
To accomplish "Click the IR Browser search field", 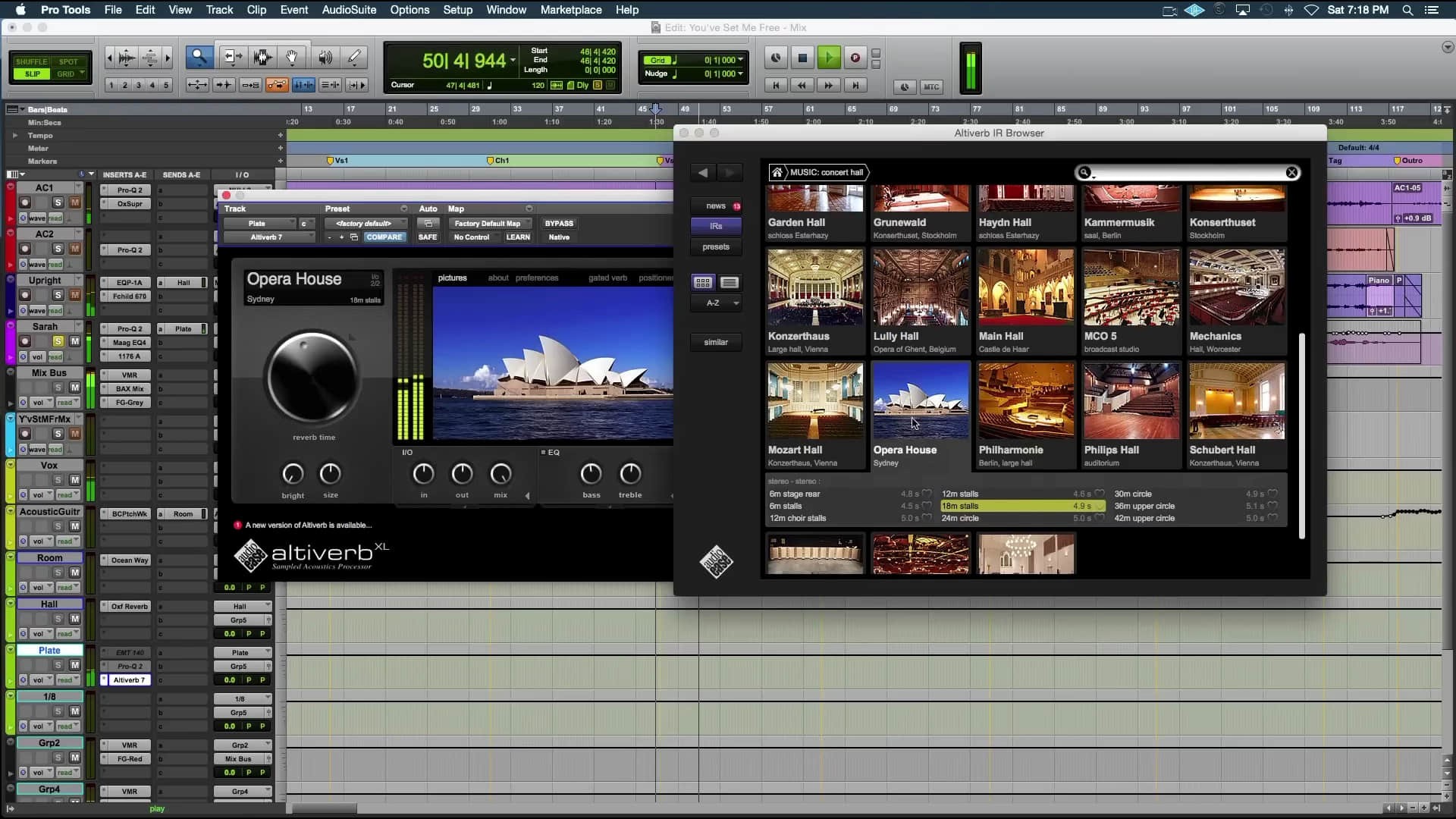I will click(1187, 173).
